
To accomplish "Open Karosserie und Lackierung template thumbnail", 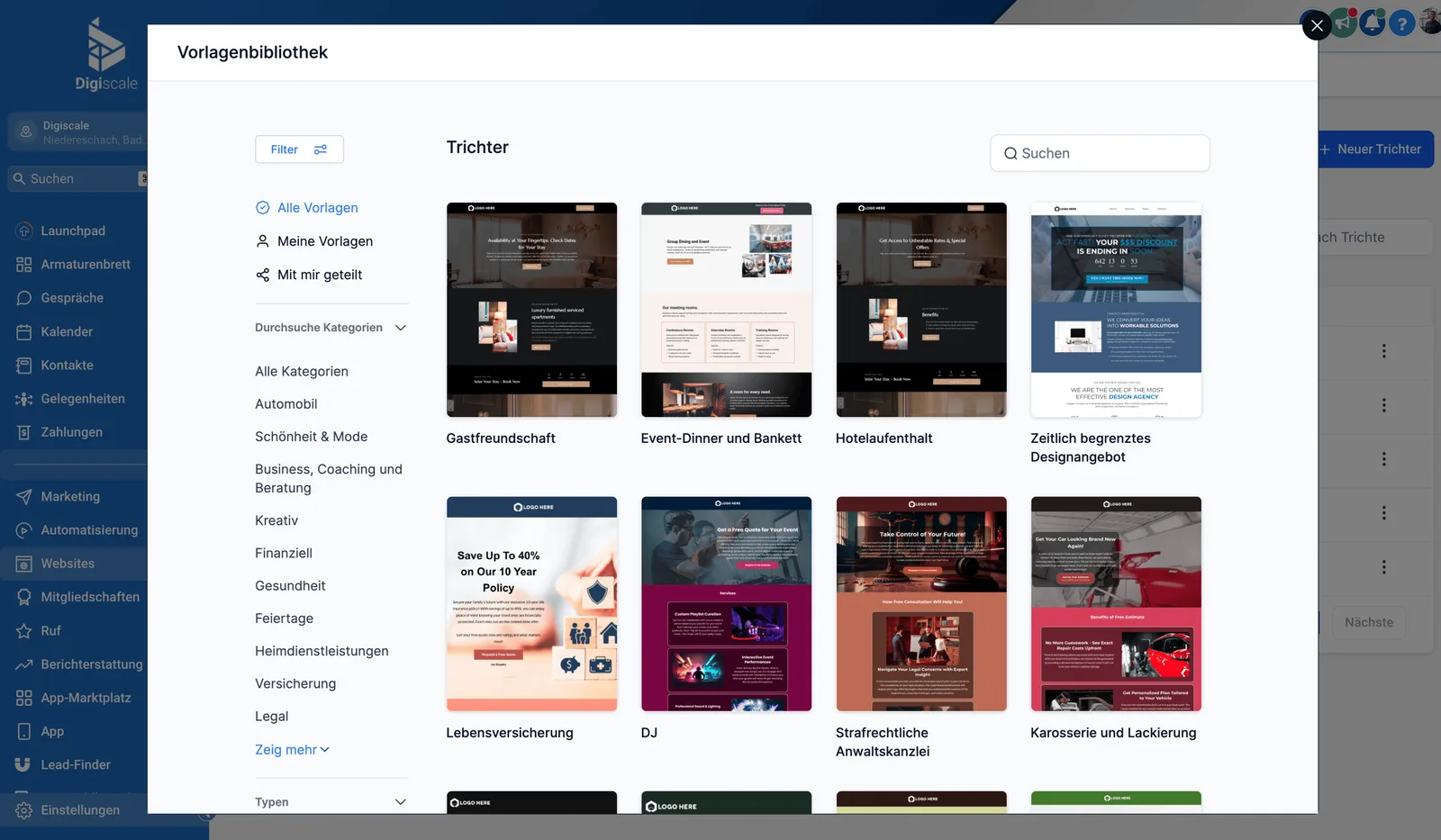I will tap(1116, 604).
